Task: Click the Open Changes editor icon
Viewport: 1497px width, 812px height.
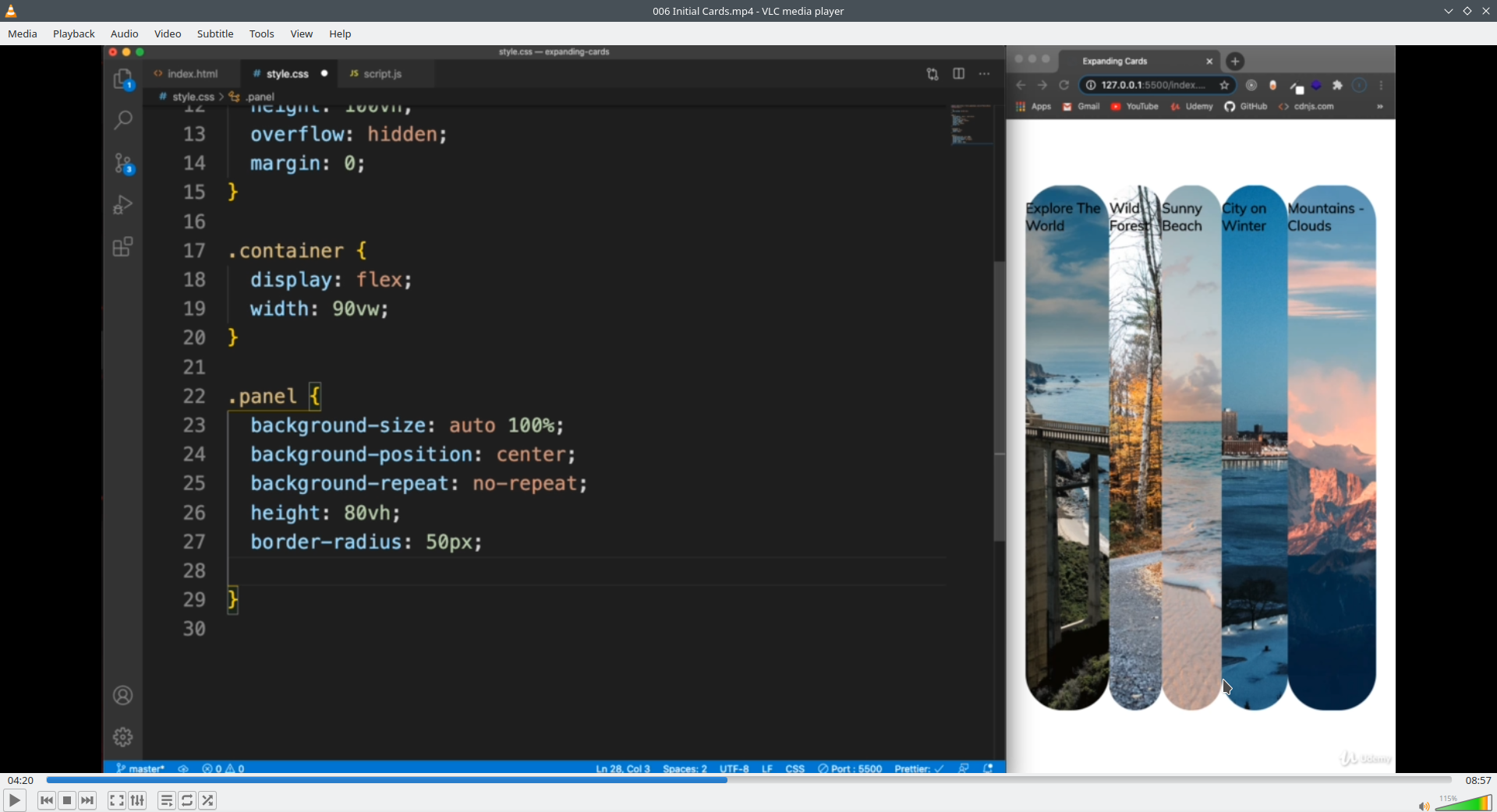Action: point(933,74)
